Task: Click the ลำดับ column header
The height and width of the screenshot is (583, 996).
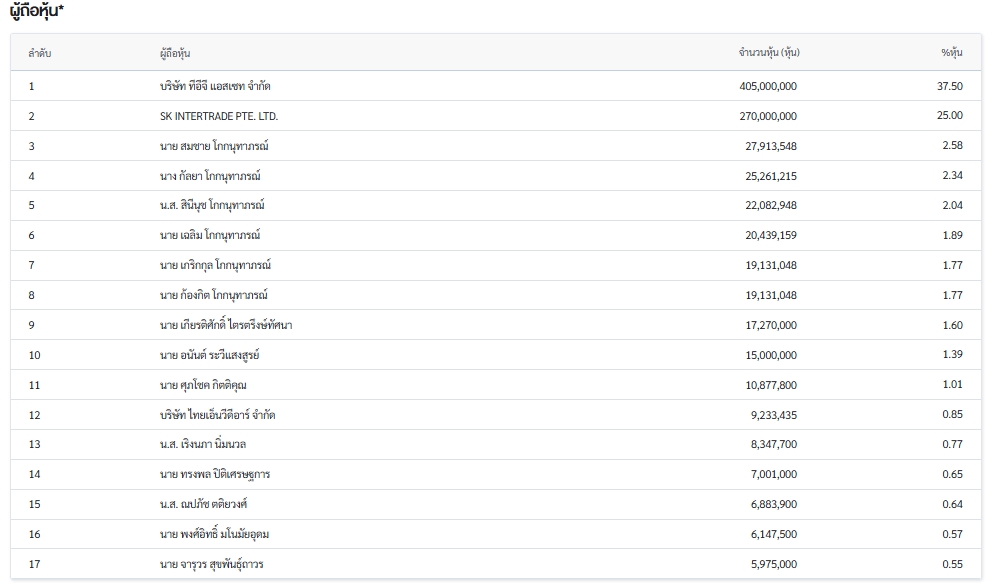Action: pos(39,52)
